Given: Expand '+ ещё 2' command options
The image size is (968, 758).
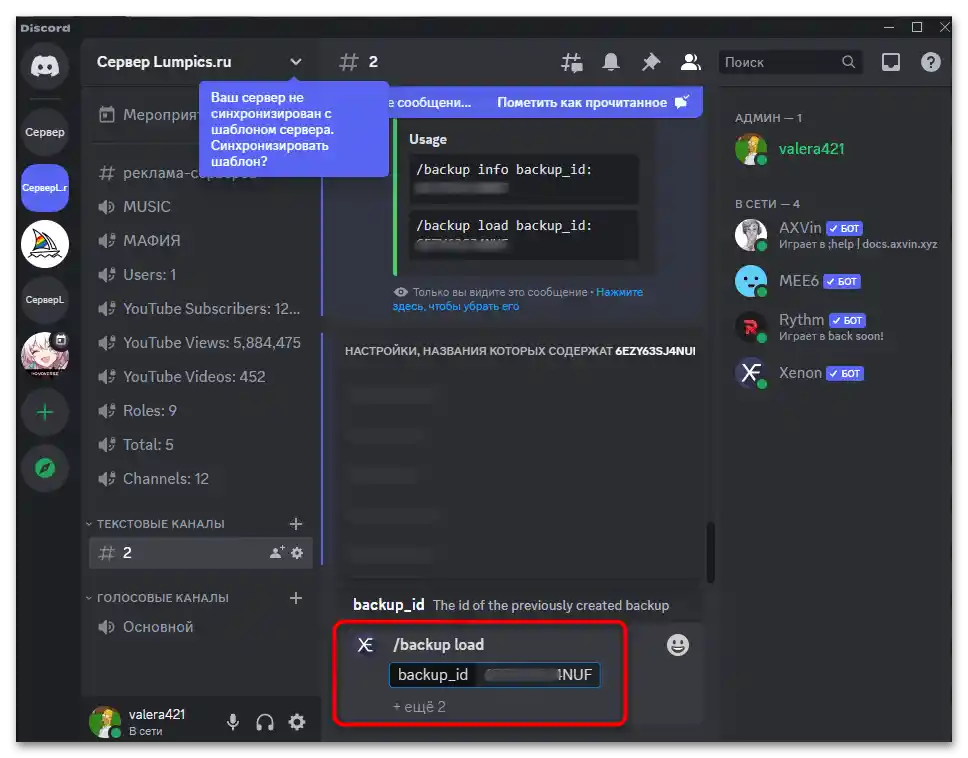Looking at the screenshot, I should coord(419,707).
